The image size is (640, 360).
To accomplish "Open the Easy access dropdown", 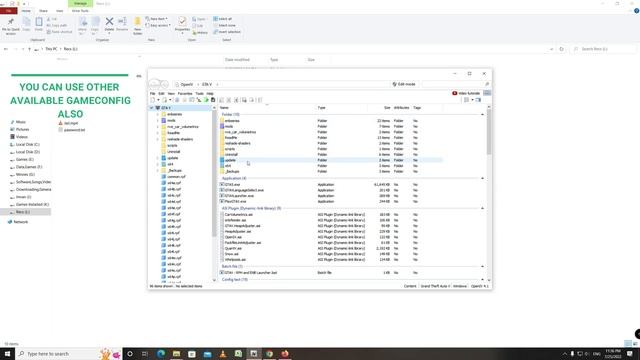I will tap(158, 25).
